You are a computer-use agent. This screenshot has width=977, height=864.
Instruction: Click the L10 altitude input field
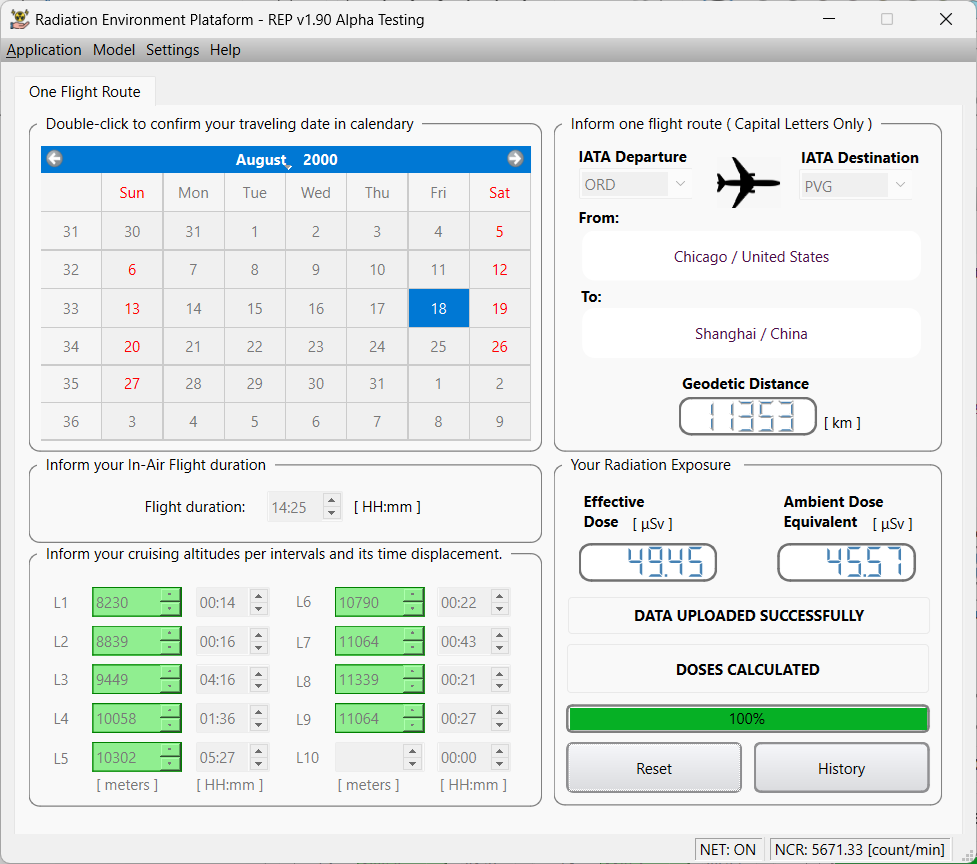click(x=368, y=757)
